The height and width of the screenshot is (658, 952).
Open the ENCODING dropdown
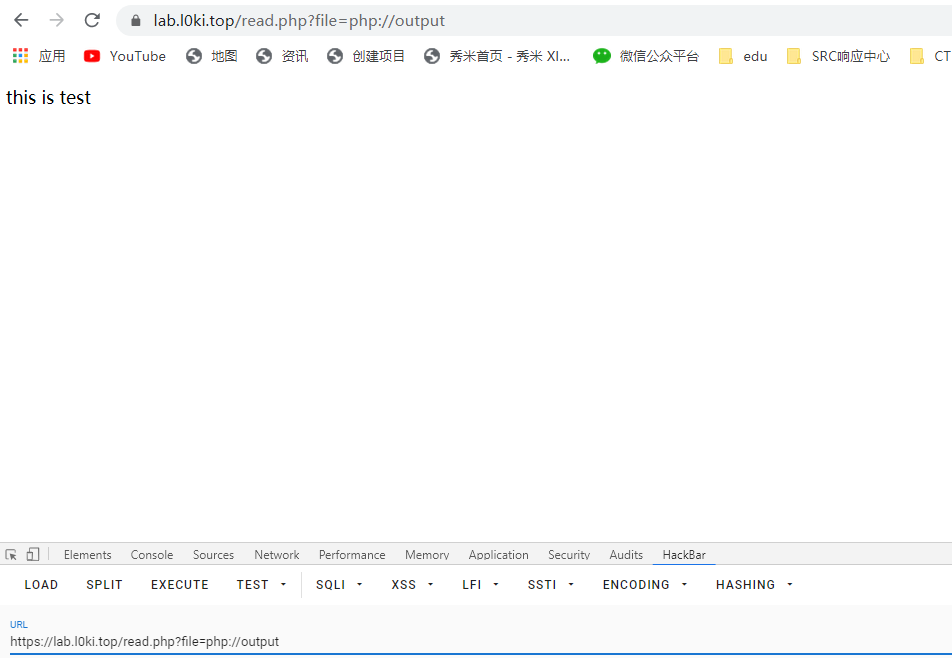[x=645, y=585]
